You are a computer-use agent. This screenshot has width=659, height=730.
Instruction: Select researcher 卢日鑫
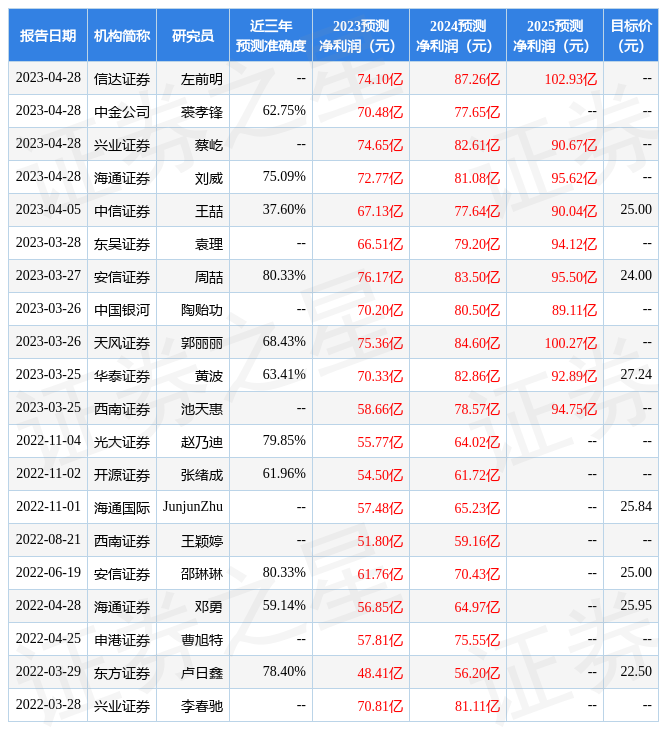pos(202,674)
